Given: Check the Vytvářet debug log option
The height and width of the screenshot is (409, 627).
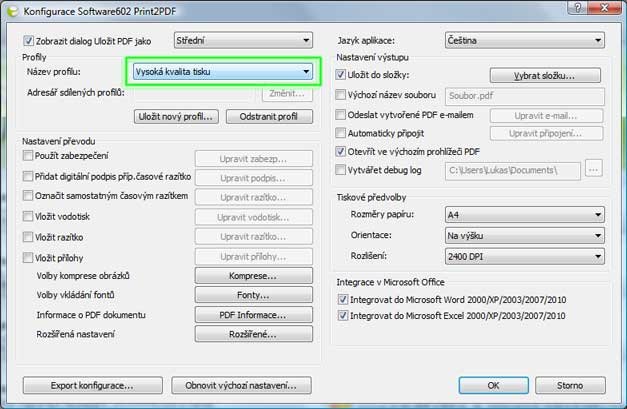Looking at the screenshot, I should pos(341,170).
